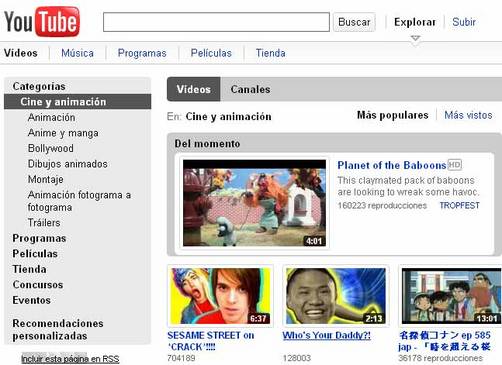Open the Música navigation tab
Screen dimensions: 502x365
pos(77,53)
